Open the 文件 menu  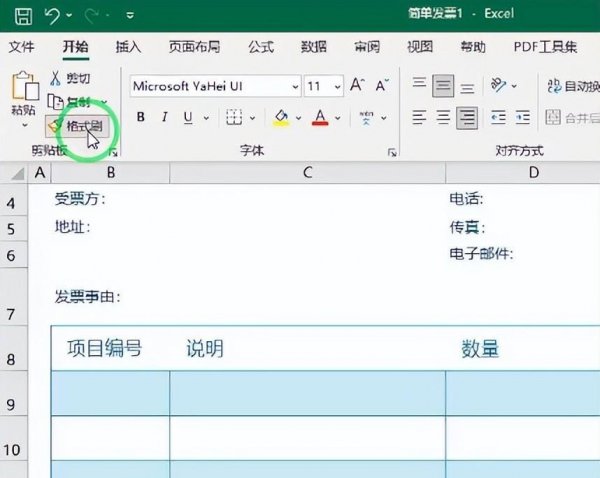click(22, 47)
